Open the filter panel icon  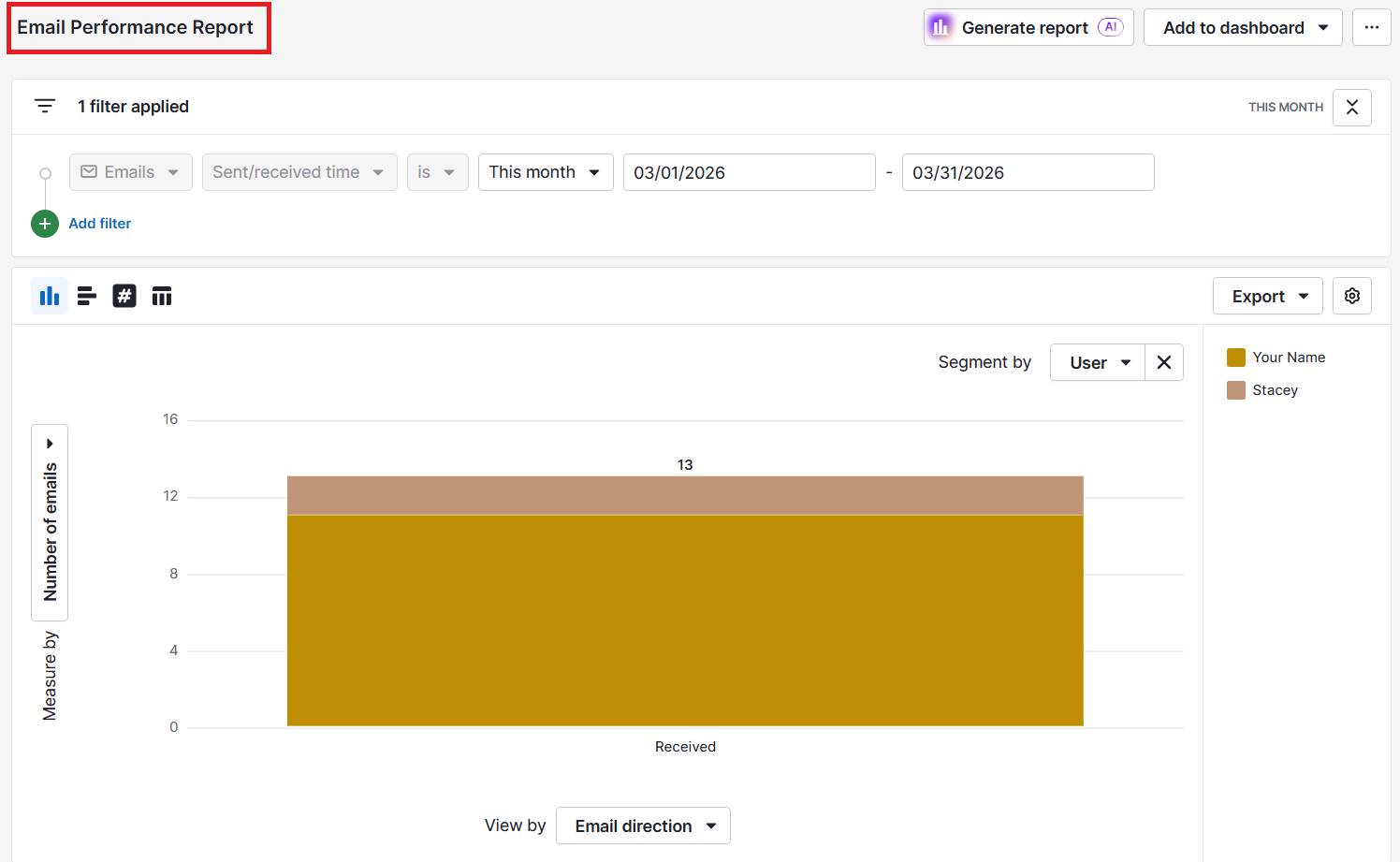tap(44, 106)
